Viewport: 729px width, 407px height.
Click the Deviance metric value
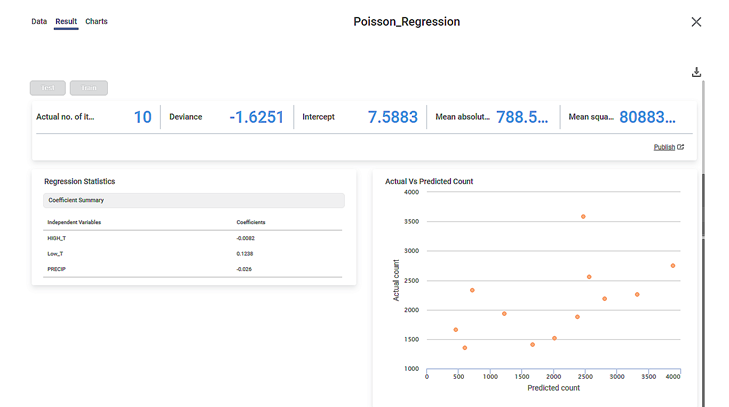(x=256, y=117)
